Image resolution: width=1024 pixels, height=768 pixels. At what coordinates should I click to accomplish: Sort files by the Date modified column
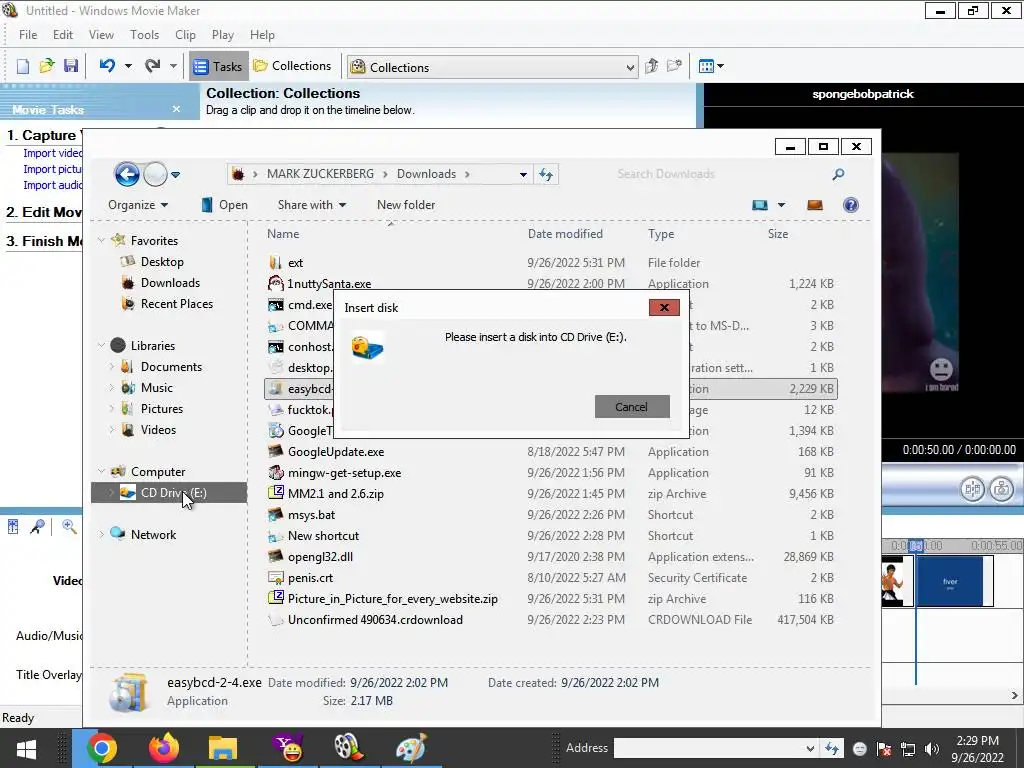(x=565, y=234)
